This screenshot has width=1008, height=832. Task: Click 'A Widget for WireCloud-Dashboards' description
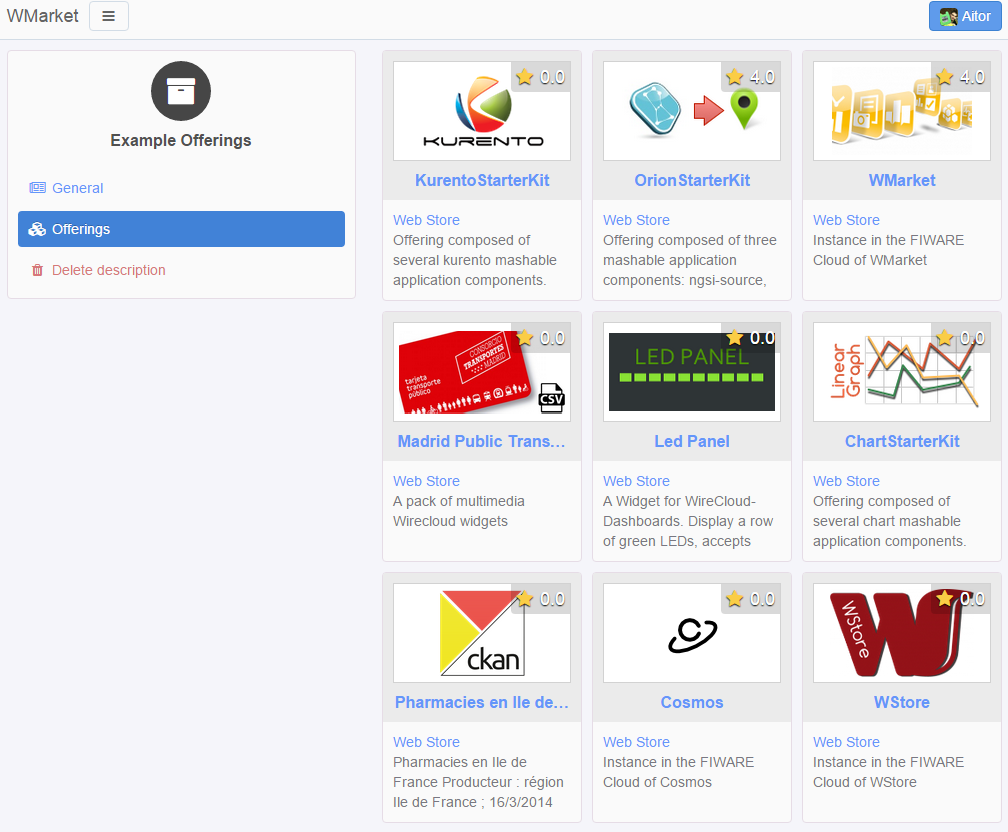(x=688, y=521)
